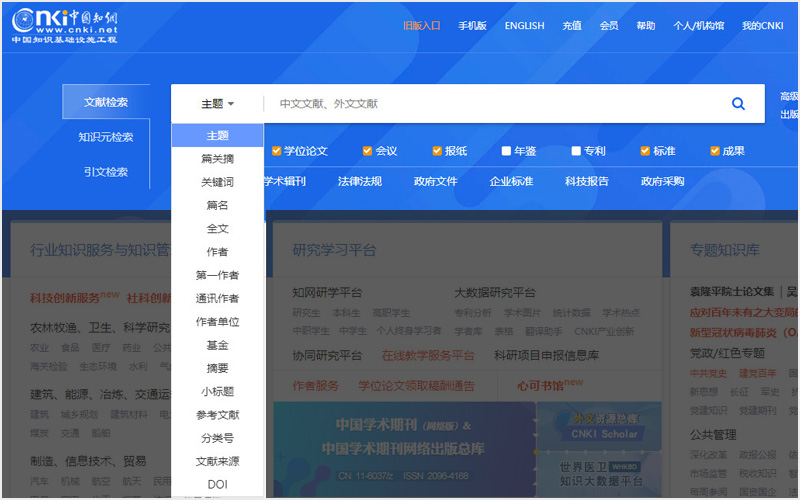Open the 会员 page
Image resolution: width=800 pixels, height=500 pixels.
click(x=609, y=26)
